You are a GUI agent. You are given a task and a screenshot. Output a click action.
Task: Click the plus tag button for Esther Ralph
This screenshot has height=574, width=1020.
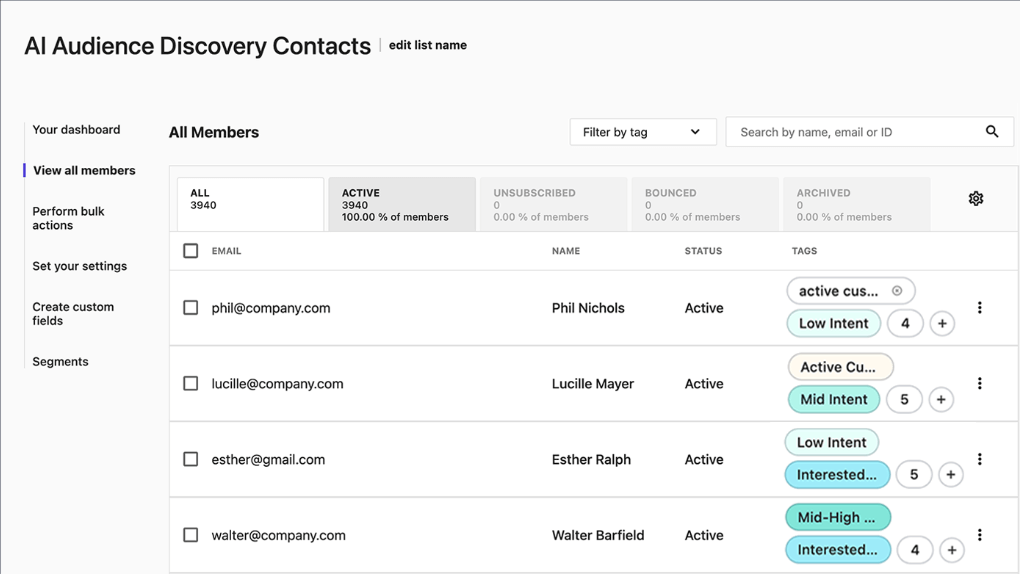(950, 475)
